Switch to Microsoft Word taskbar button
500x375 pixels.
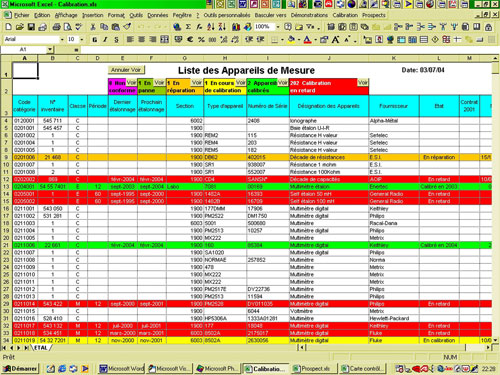click(x=122, y=368)
